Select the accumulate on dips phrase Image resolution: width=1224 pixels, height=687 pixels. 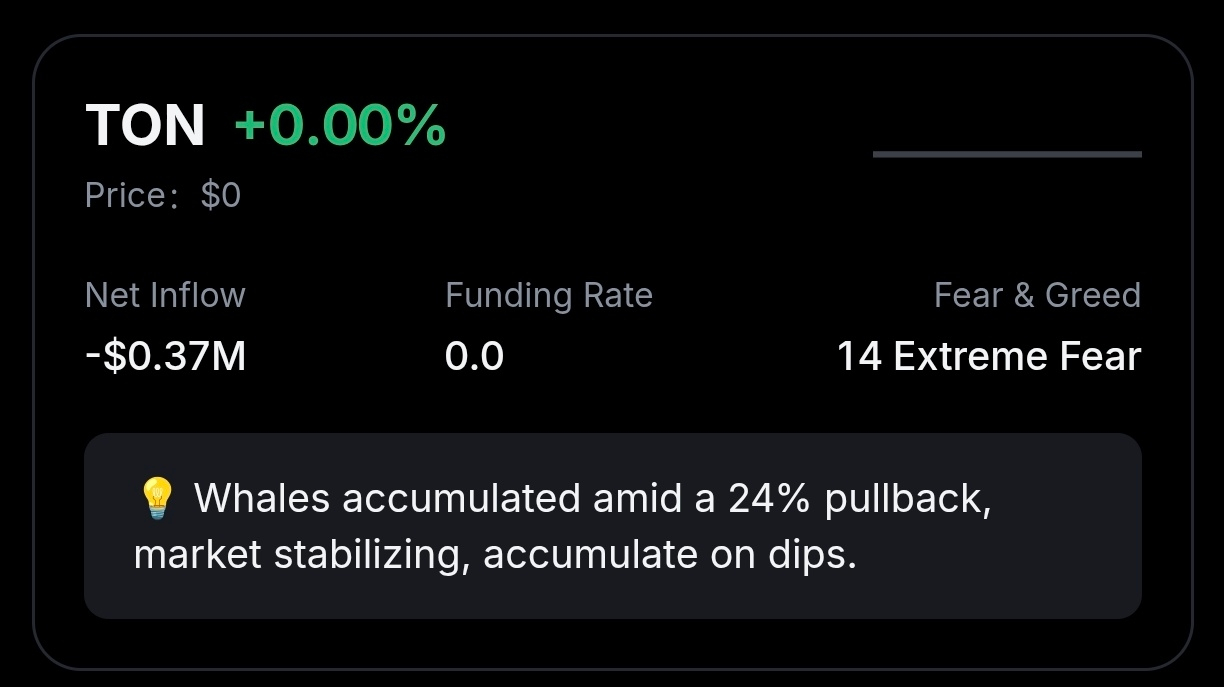pos(669,555)
